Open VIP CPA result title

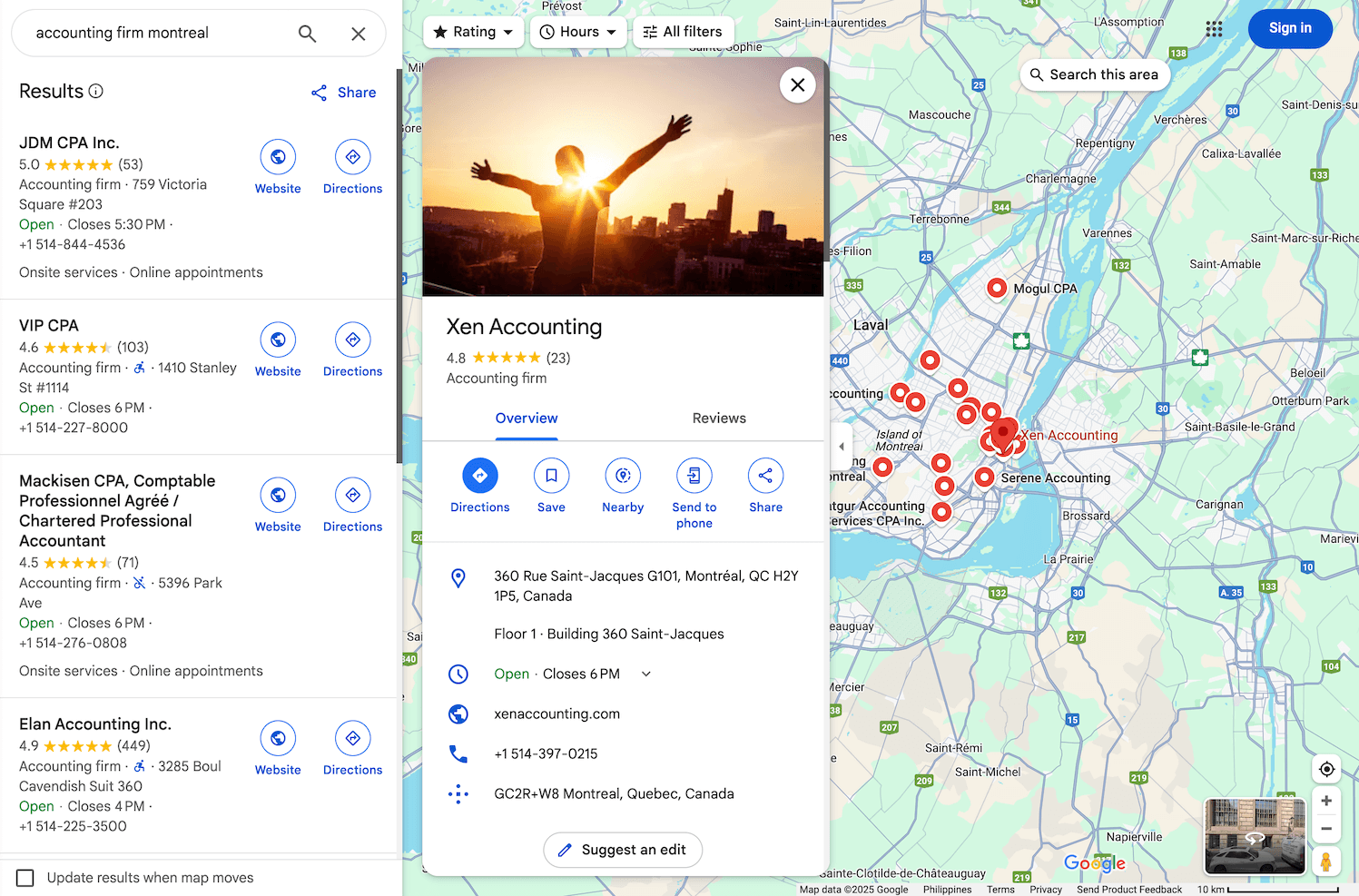(x=49, y=326)
